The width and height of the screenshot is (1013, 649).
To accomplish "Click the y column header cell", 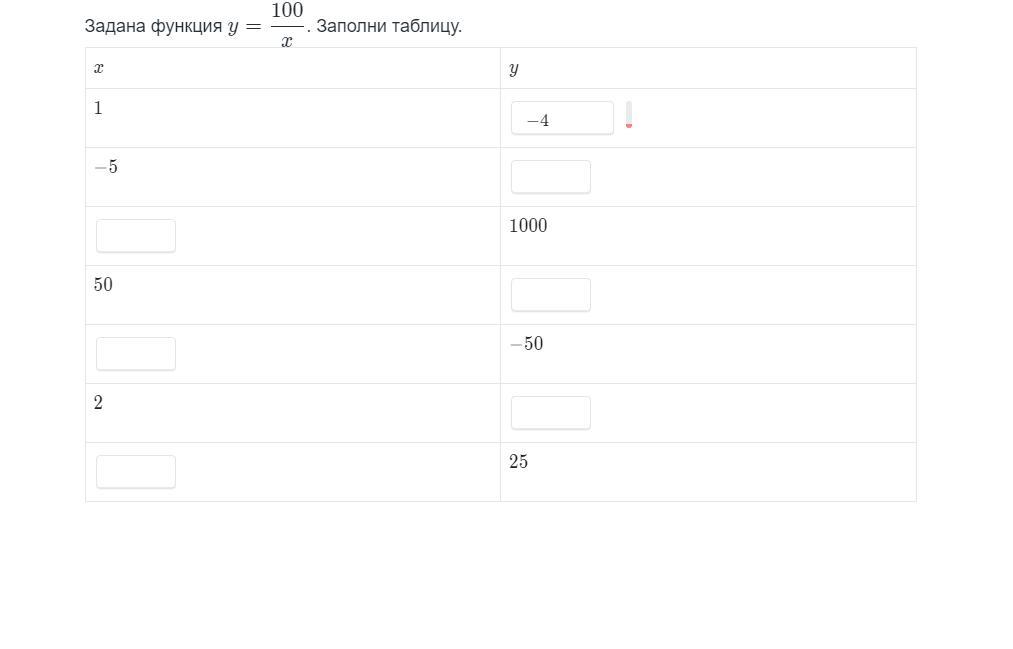I will pos(708,68).
